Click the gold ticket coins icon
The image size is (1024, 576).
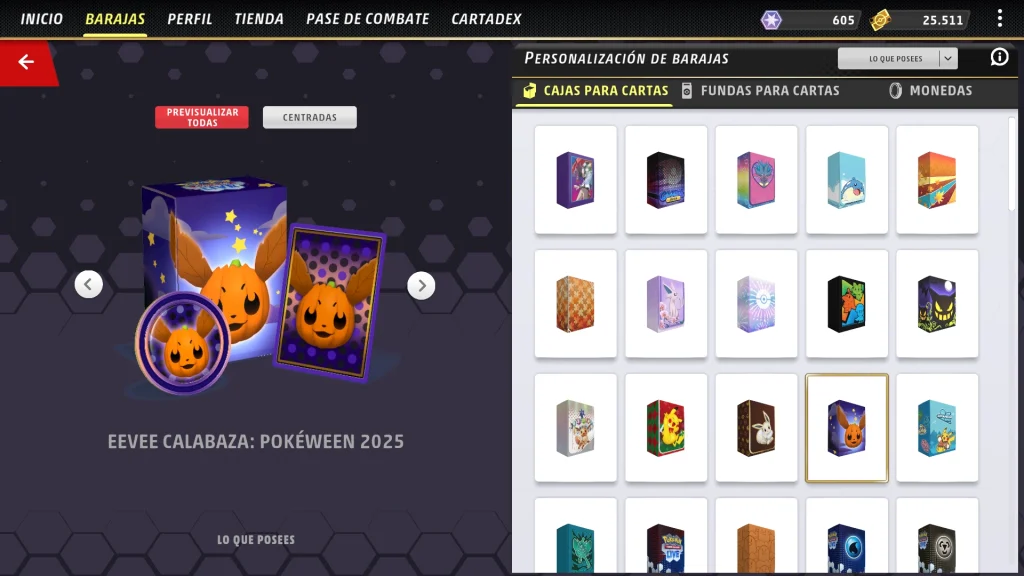[x=880, y=20]
